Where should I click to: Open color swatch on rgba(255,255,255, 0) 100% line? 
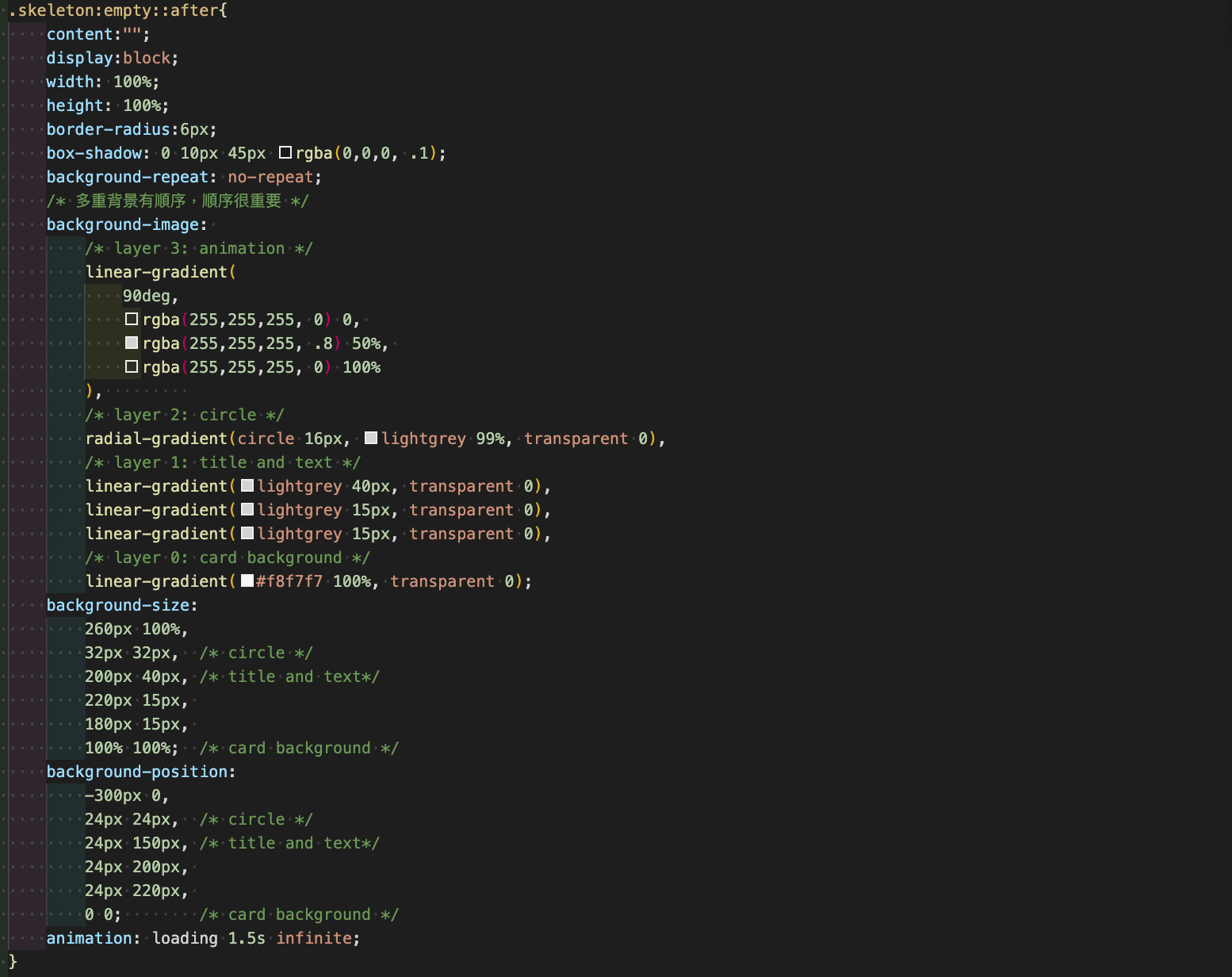click(x=132, y=366)
